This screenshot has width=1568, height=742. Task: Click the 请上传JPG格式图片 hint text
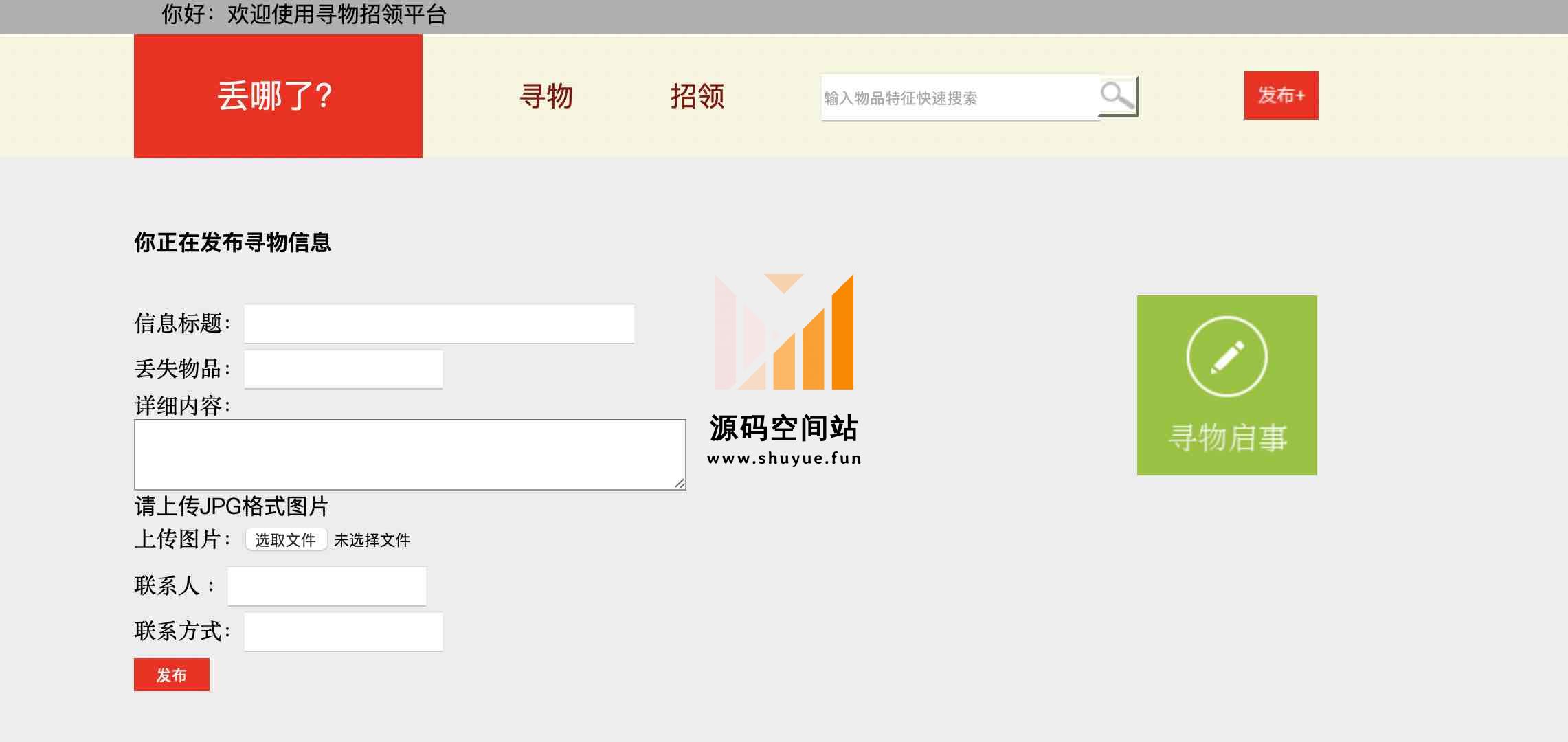(x=232, y=506)
